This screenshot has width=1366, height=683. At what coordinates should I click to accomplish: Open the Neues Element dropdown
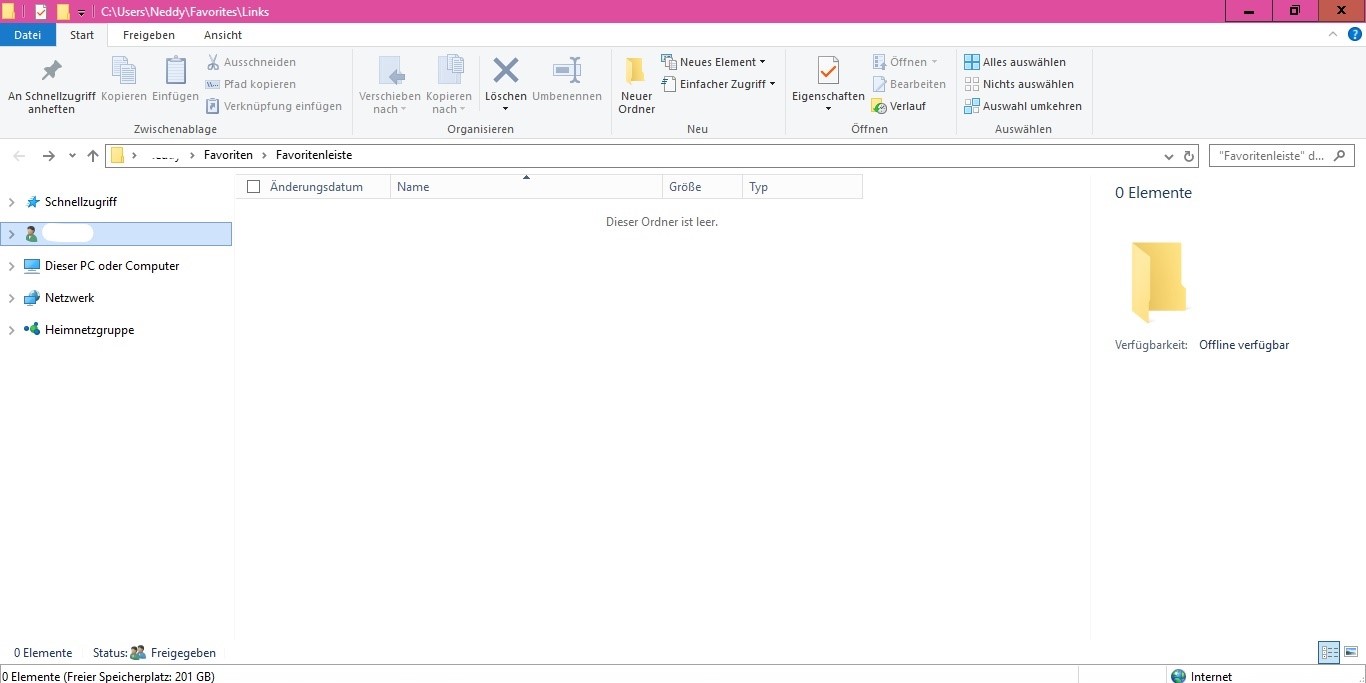[x=713, y=62]
